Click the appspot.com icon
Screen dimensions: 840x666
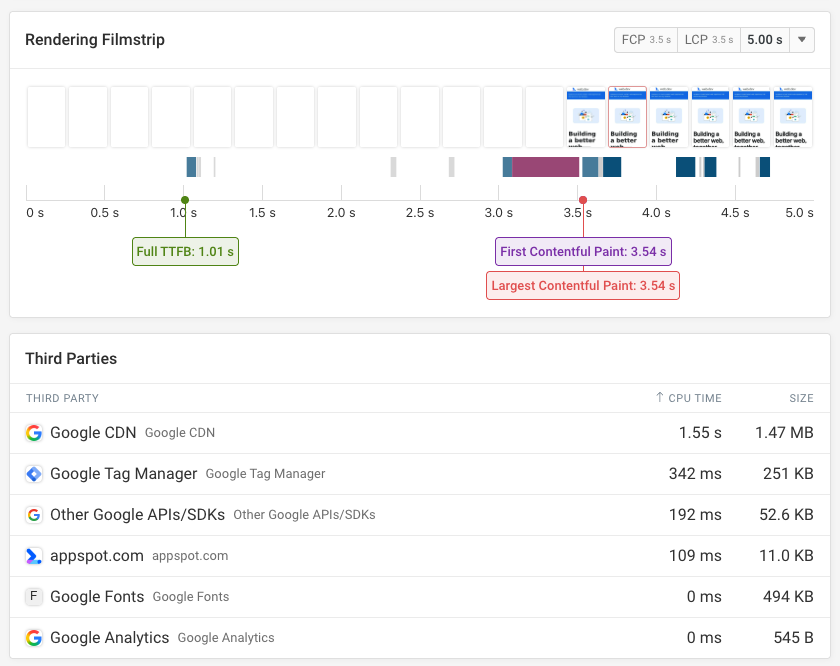(34, 556)
